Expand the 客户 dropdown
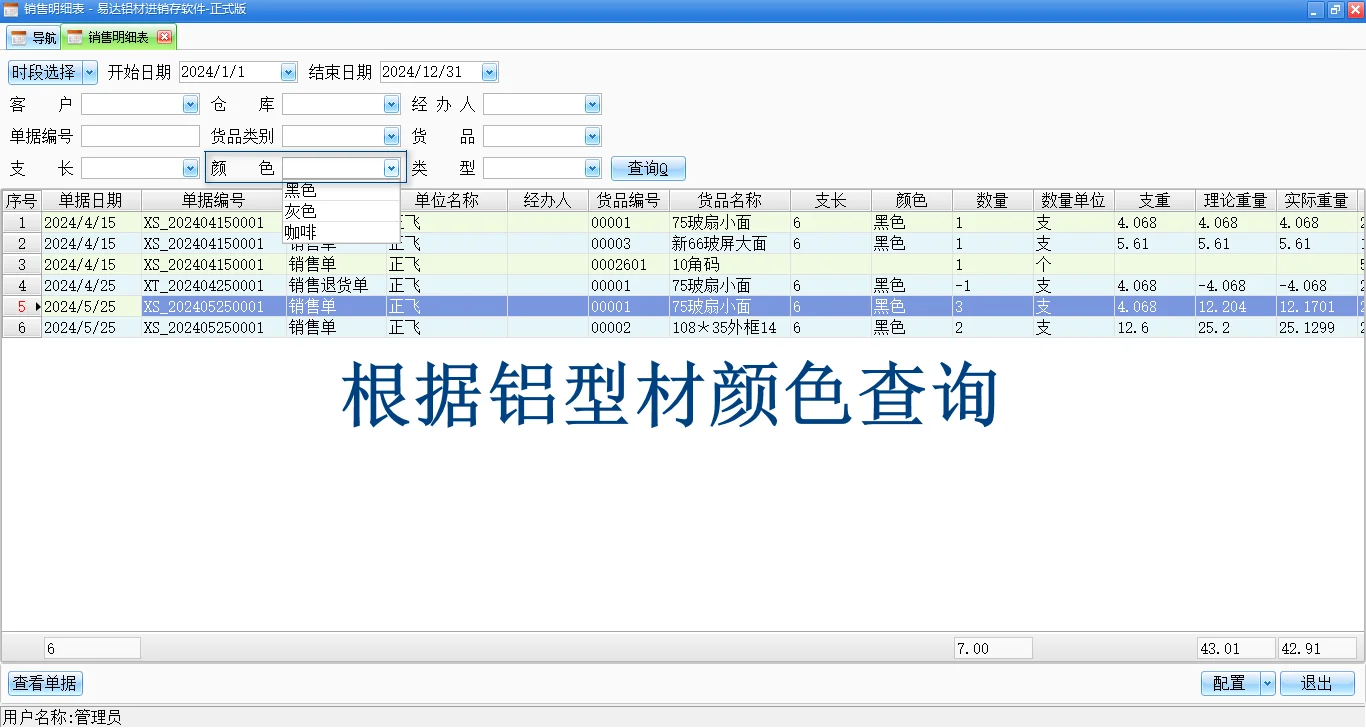1366x728 pixels. [191, 103]
